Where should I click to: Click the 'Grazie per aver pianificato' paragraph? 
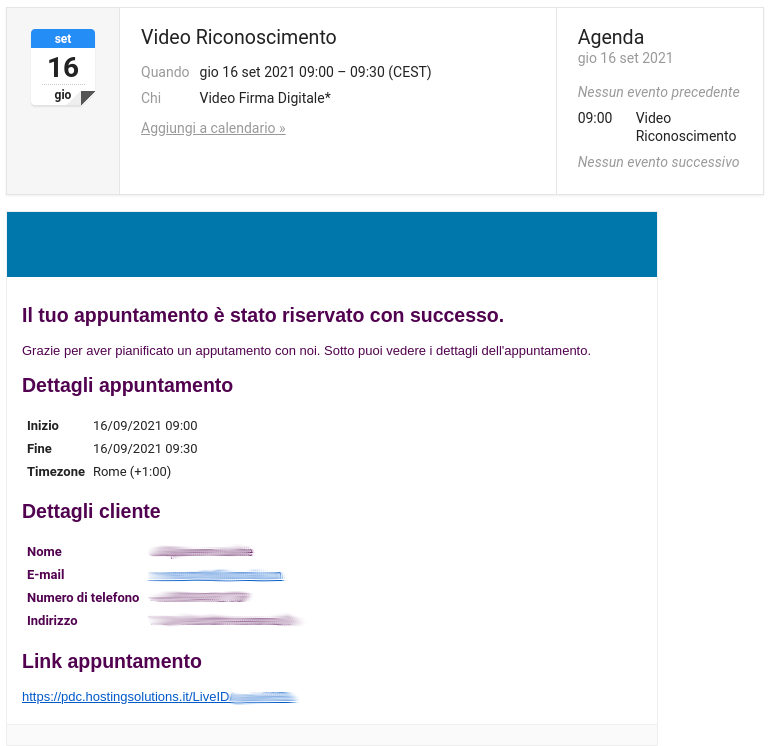(x=306, y=351)
